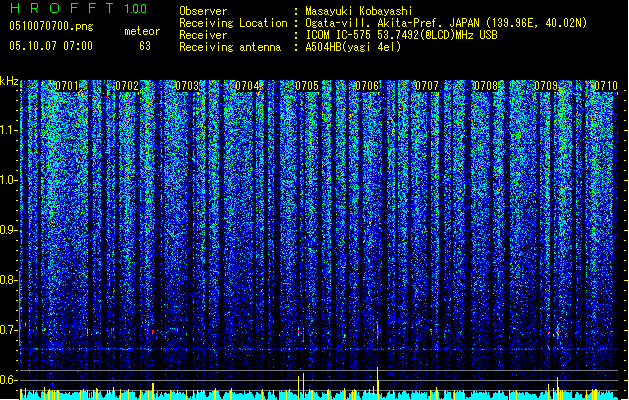
Task: Click the 0703 time marker
Action: [187, 86]
